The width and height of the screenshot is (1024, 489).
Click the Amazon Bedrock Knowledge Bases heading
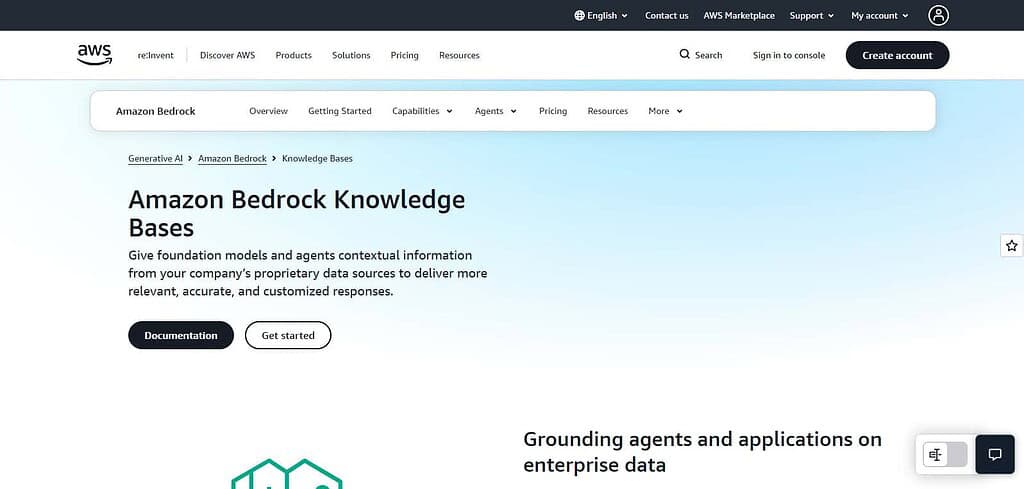tap(296, 213)
